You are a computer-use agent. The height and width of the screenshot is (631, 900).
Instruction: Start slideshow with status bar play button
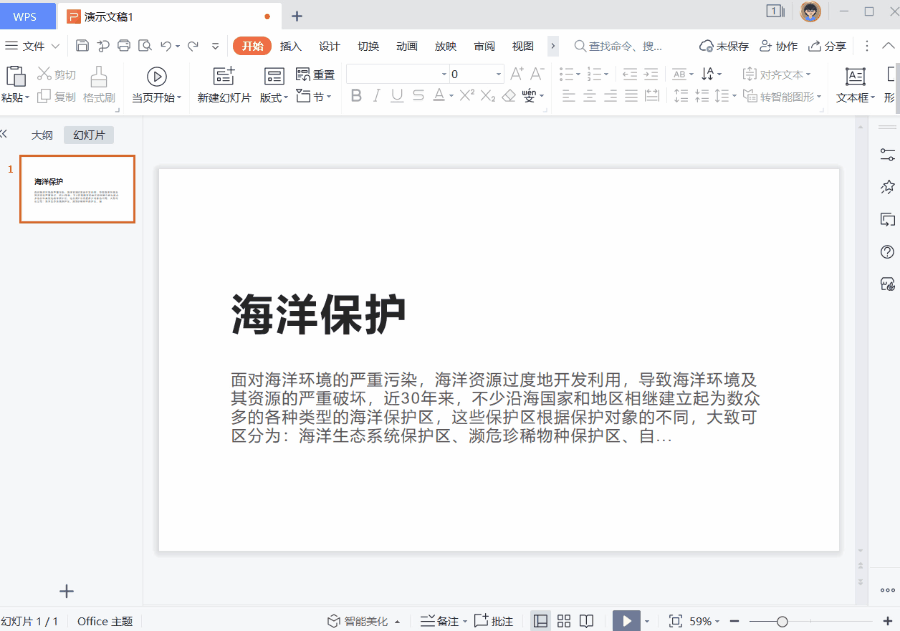pos(626,621)
